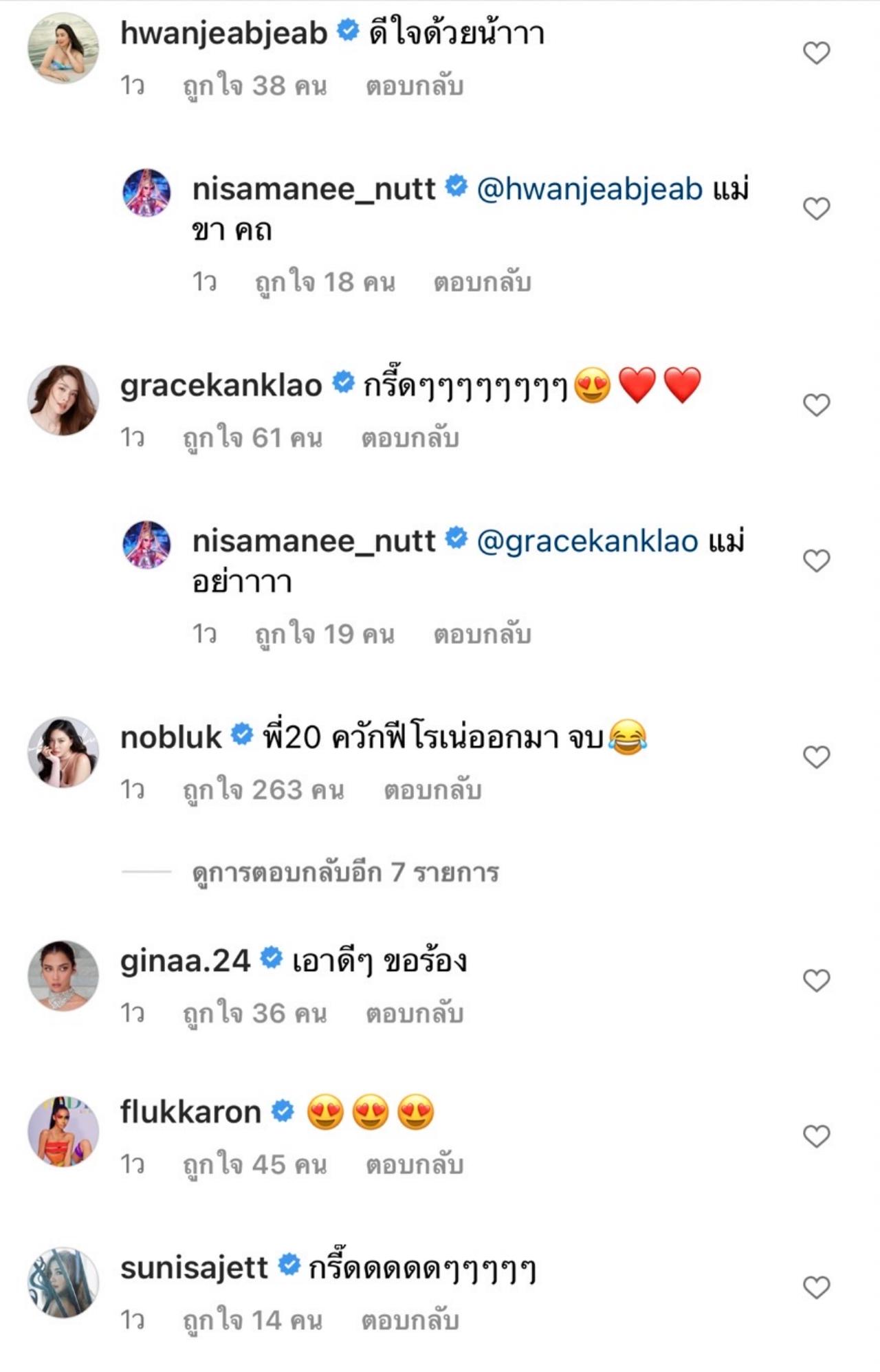The height and width of the screenshot is (1372, 880).
Task: Like hwanjeabjeab's comment with the heart
Action: click(x=817, y=53)
